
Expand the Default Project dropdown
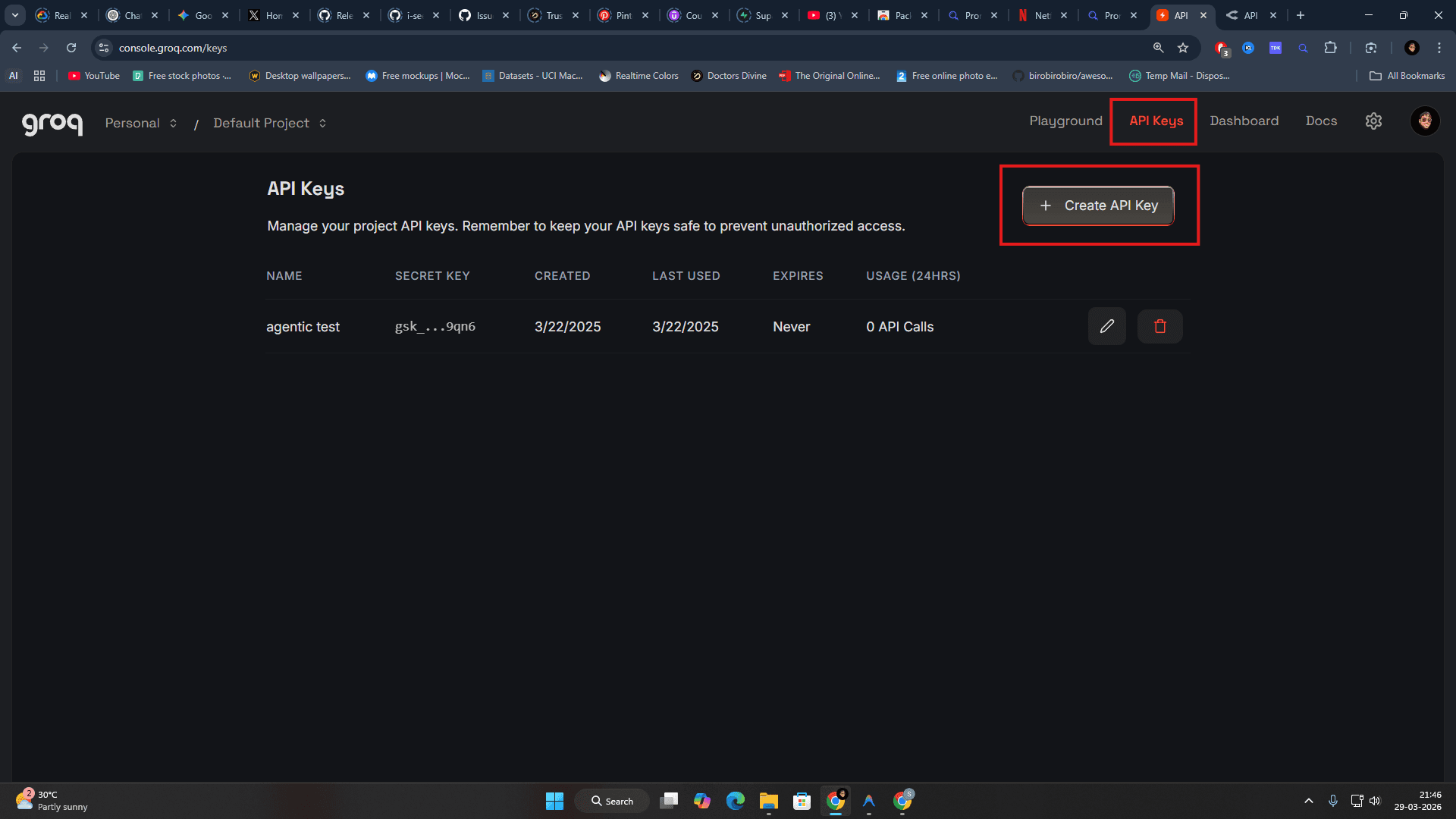(269, 122)
